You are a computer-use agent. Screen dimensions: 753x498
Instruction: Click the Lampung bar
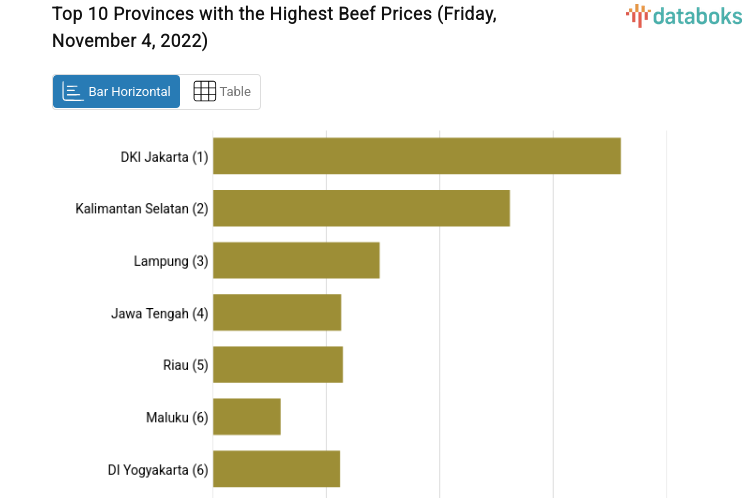pyautogui.click(x=296, y=260)
